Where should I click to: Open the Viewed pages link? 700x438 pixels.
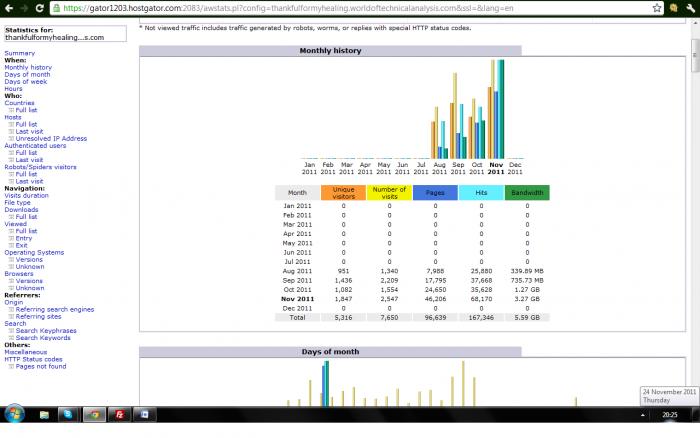point(16,224)
